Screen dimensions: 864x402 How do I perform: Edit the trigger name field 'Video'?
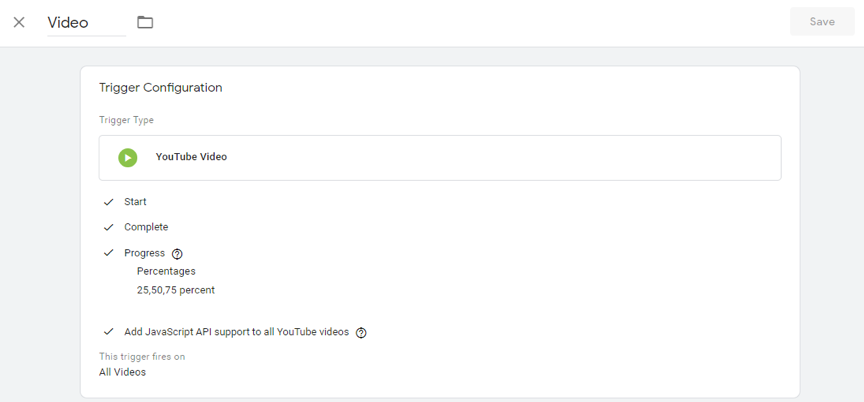(87, 23)
